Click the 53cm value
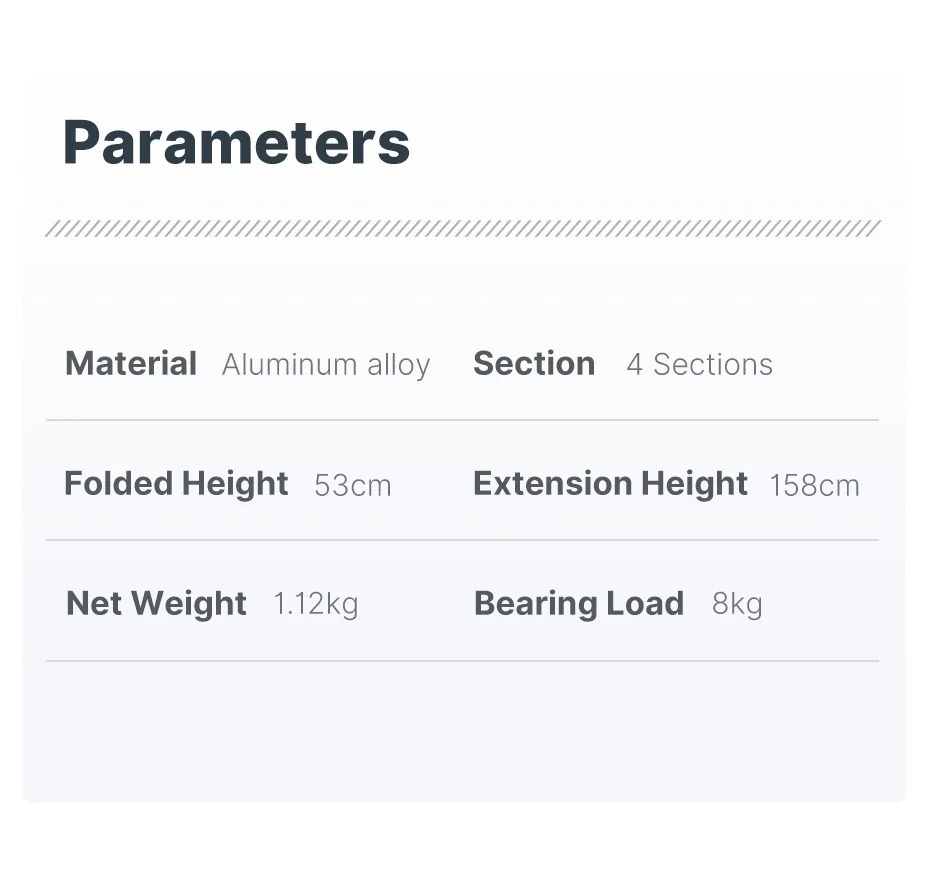 click(352, 486)
